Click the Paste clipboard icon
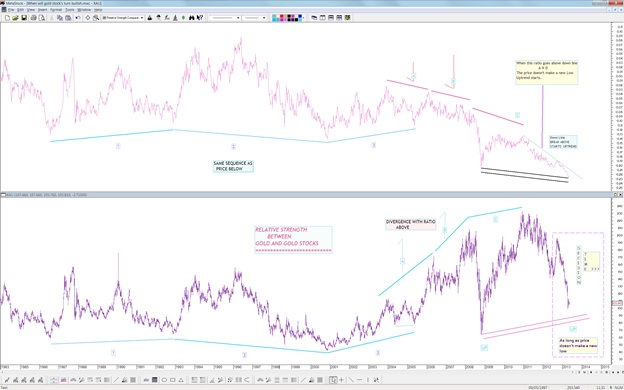The height and width of the screenshot is (390, 624). pyautogui.click(x=68, y=18)
